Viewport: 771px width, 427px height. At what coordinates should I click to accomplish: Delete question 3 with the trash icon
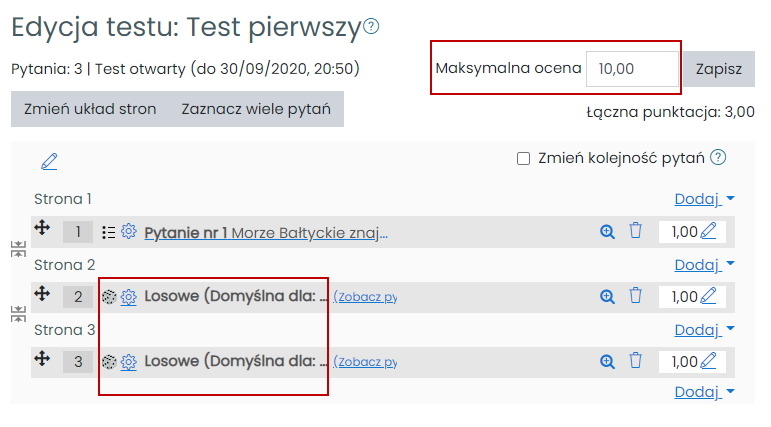click(635, 361)
